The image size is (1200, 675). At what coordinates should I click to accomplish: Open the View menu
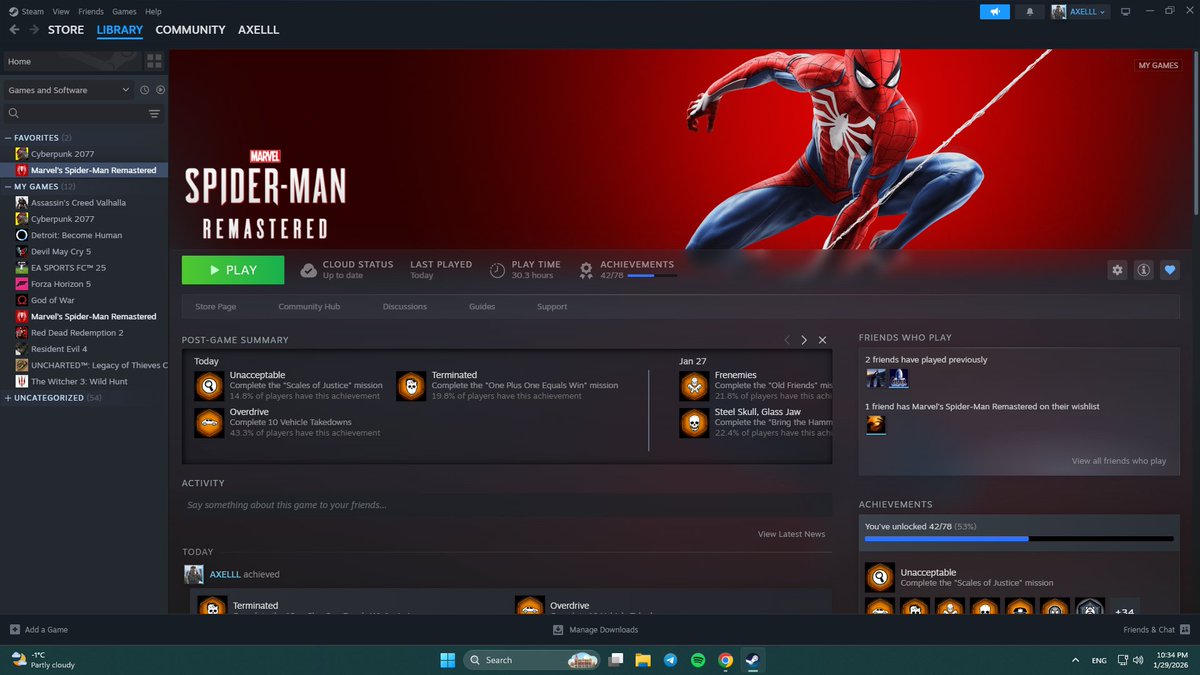(x=61, y=11)
